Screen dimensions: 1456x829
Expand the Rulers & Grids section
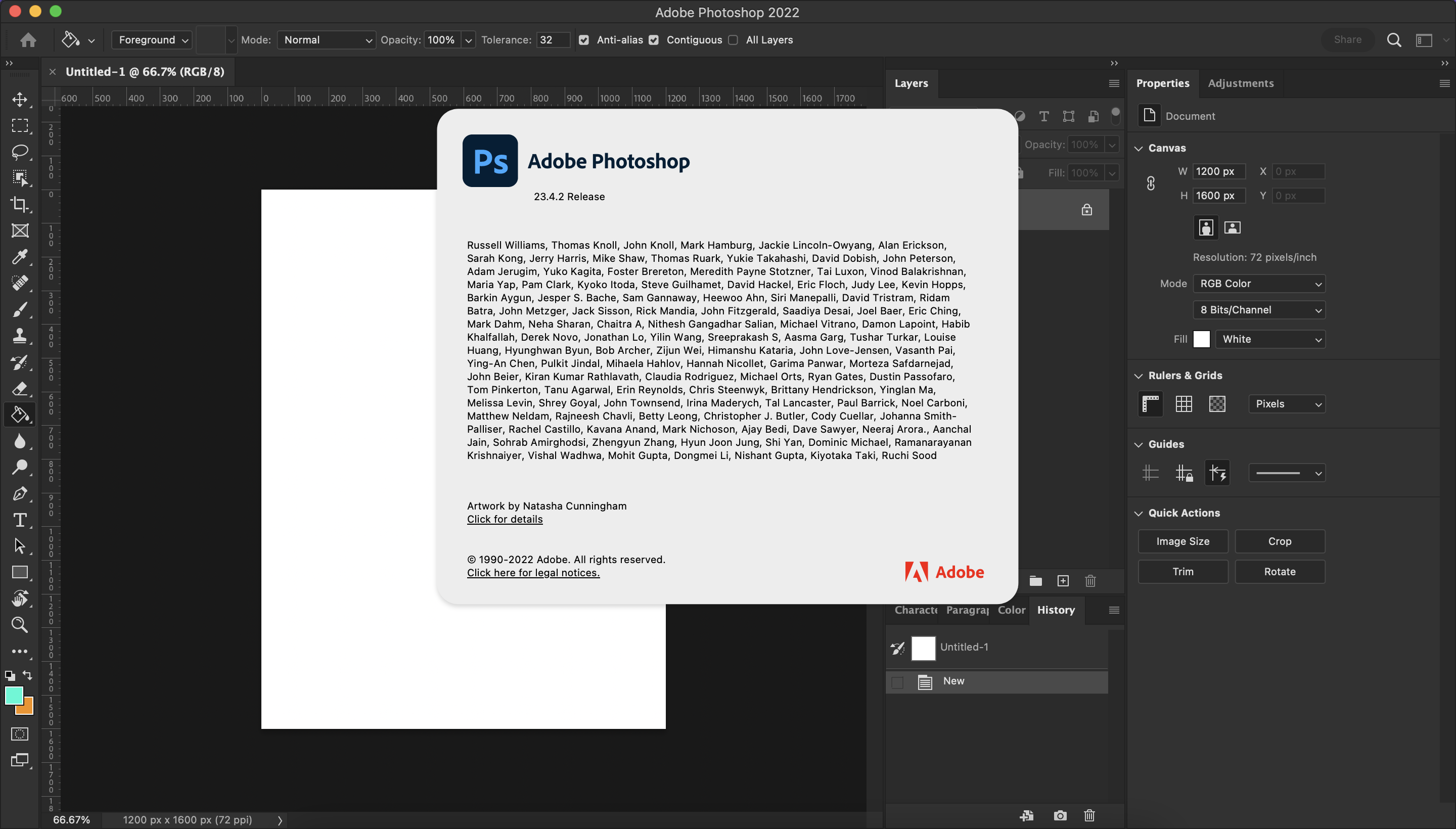(1138, 375)
